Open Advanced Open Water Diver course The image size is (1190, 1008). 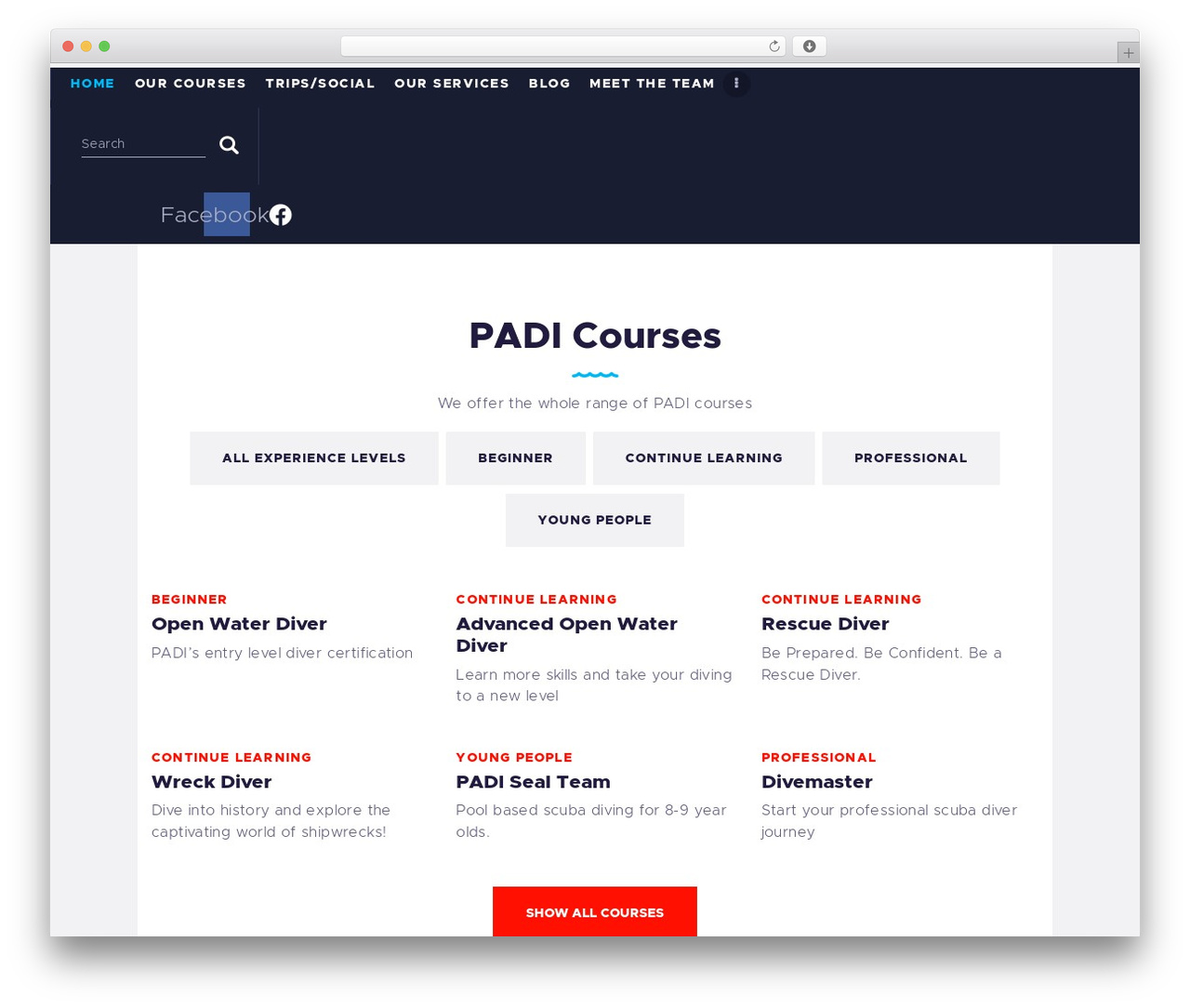click(567, 635)
